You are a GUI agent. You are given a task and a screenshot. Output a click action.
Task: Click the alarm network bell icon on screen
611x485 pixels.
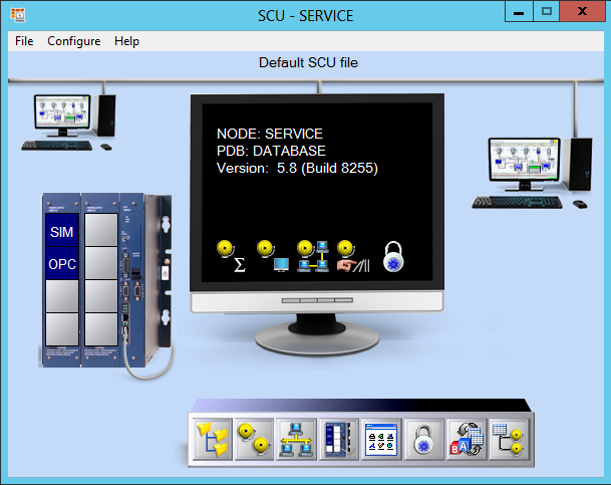pos(313,256)
